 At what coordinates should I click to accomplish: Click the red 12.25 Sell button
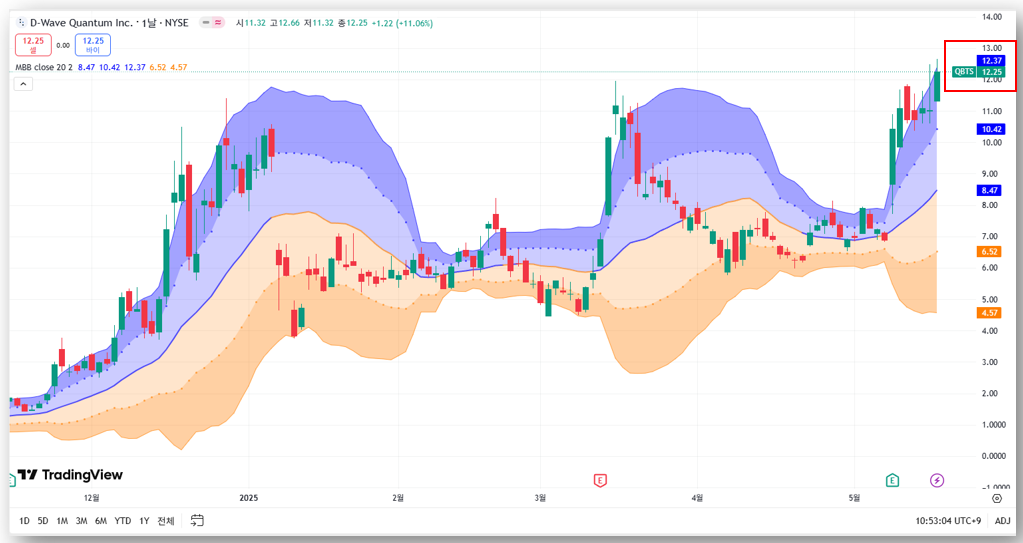coord(33,44)
